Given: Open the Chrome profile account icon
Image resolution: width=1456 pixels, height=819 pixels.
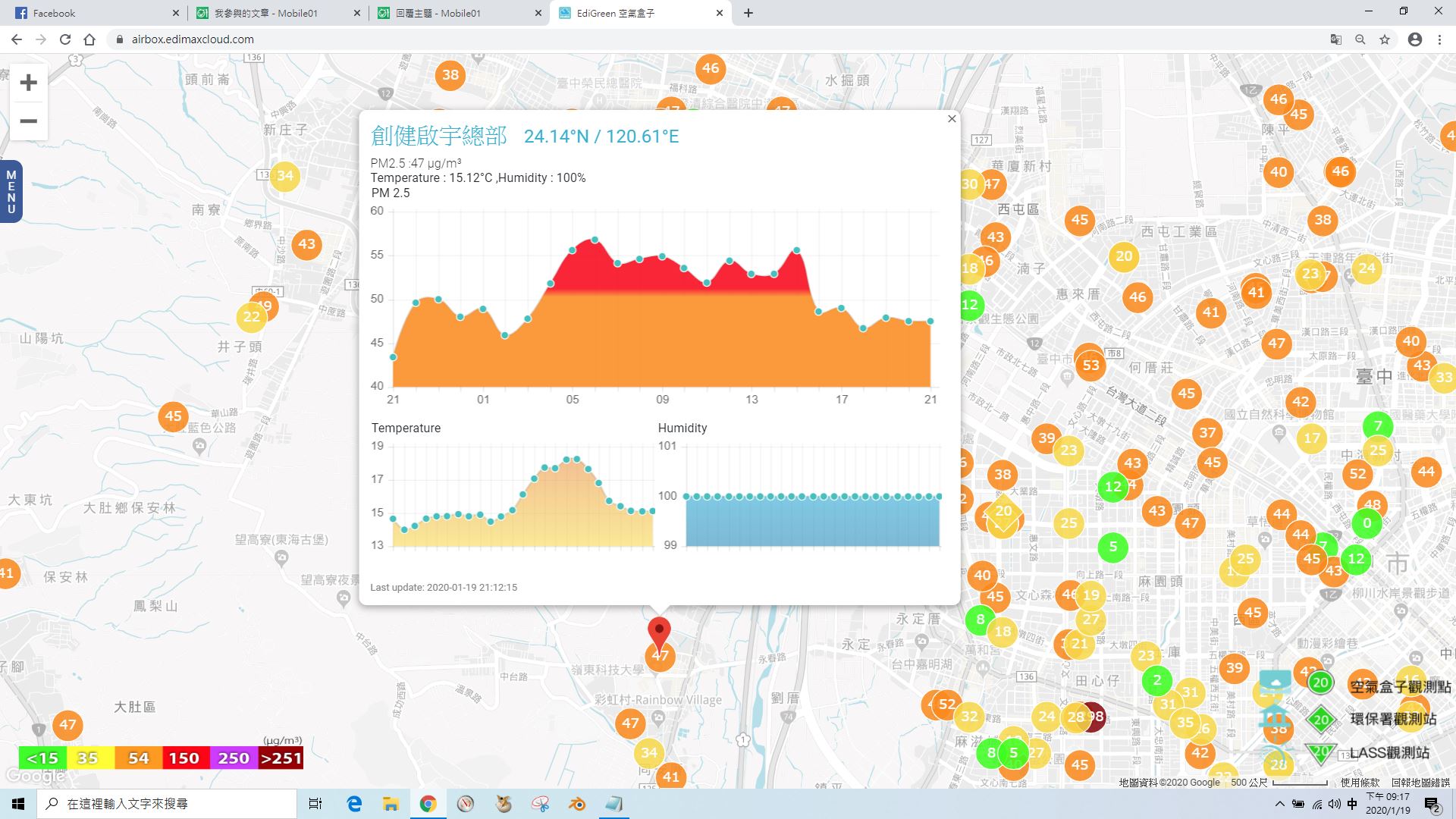Looking at the screenshot, I should coord(1415,39).
